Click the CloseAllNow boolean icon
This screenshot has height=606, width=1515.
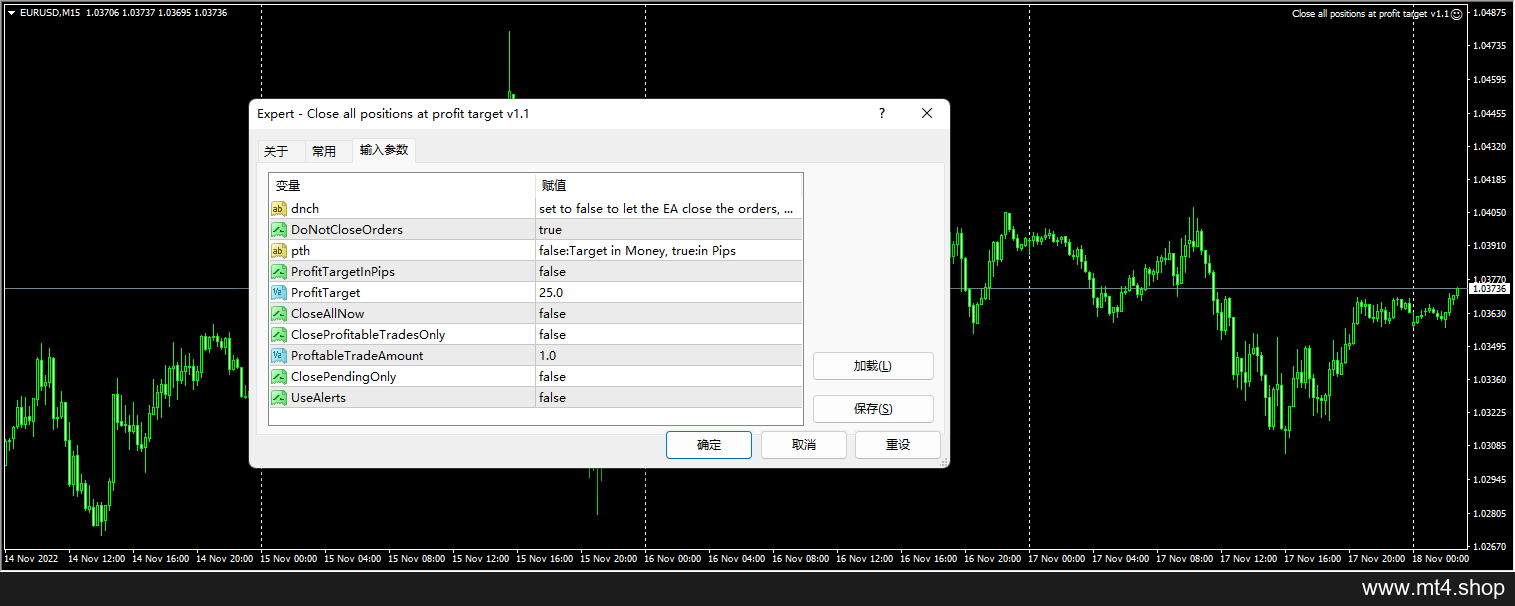click(279, 314)
